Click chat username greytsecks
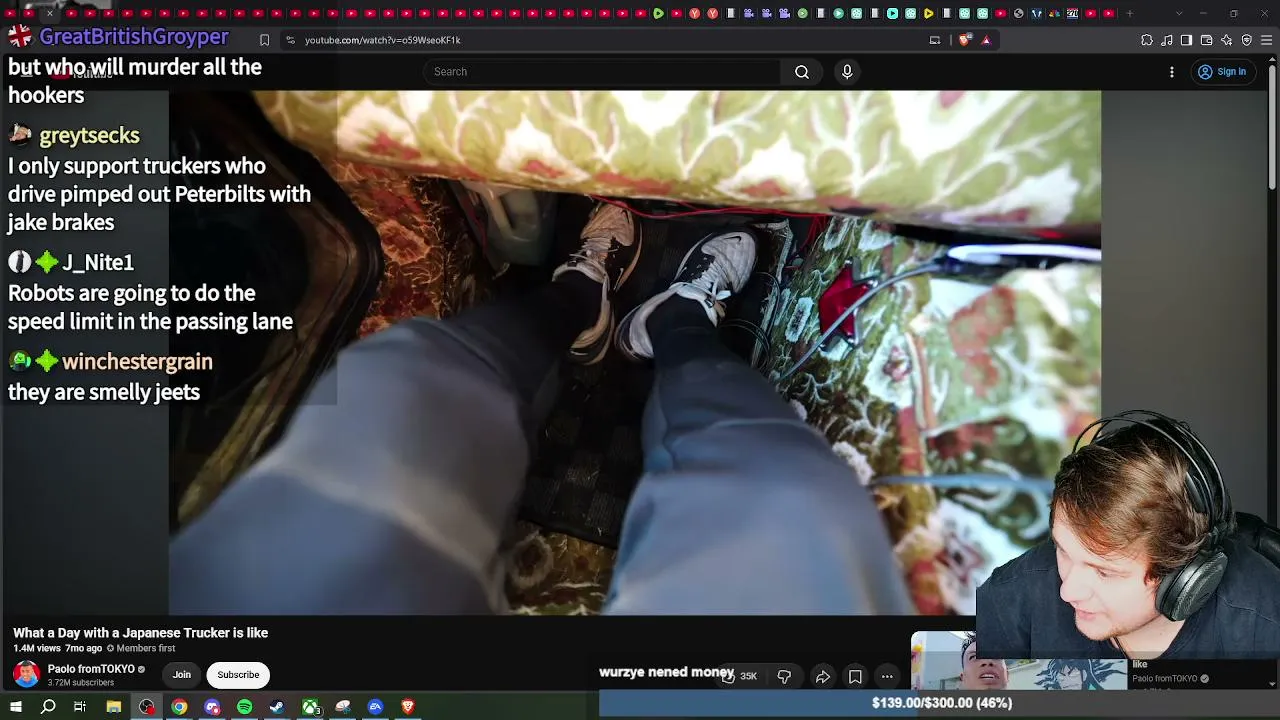The width and height of the screenshot is (1280, 720). tap(89, 135)
